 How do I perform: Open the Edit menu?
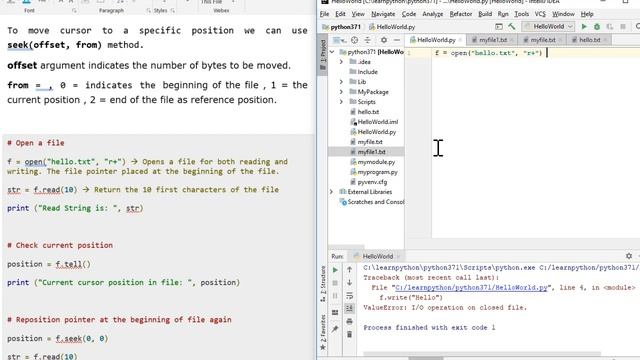[x=340, y=14]
